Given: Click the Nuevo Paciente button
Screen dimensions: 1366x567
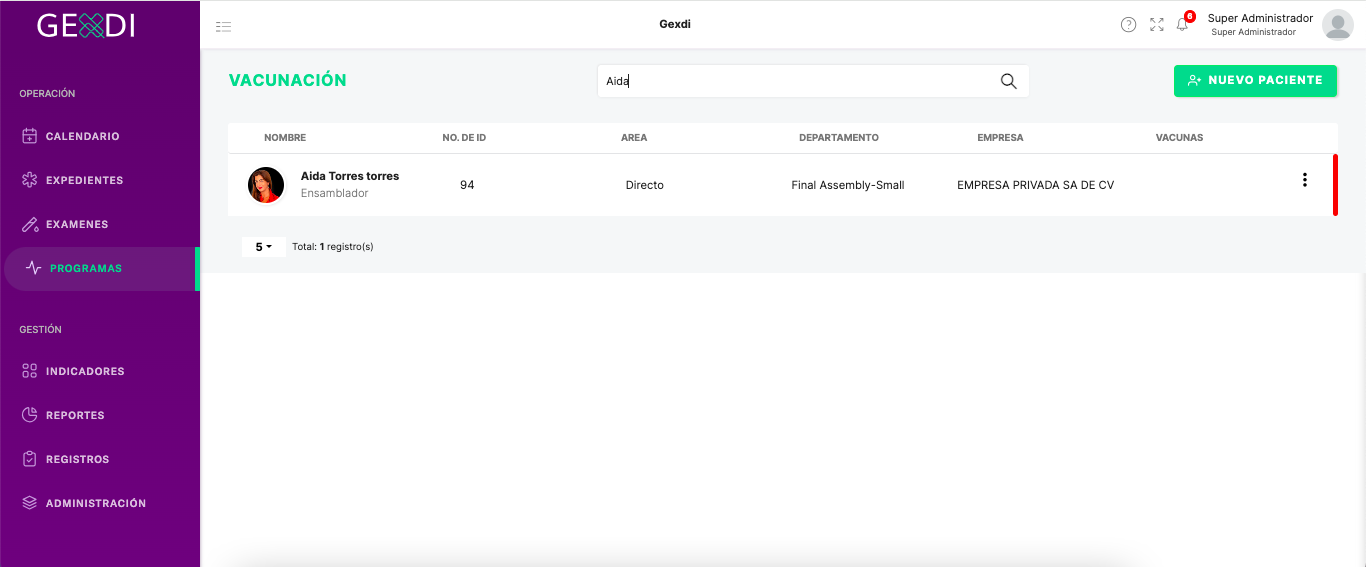Looking at the screenshot, I should point(1255,80).
